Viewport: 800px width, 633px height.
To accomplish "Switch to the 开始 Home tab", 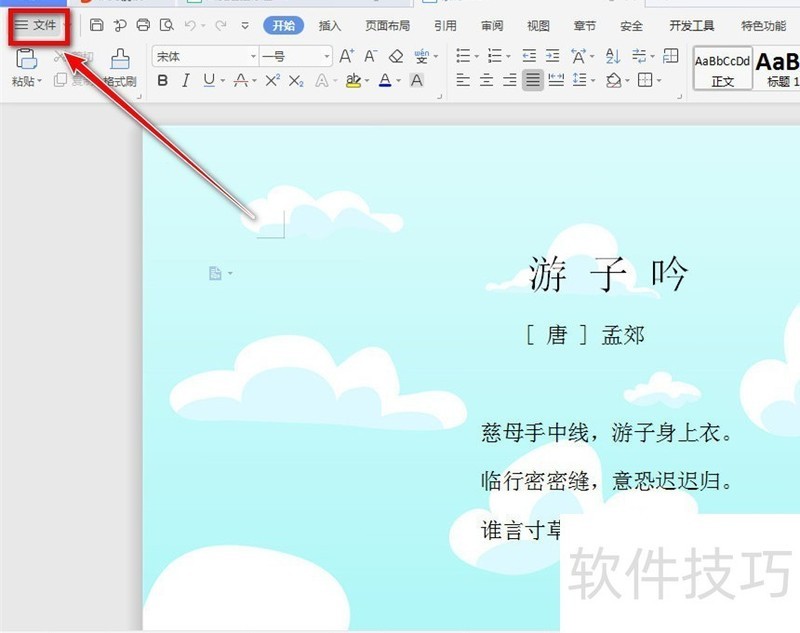I will pyautogui.click(x=284, y=26).
